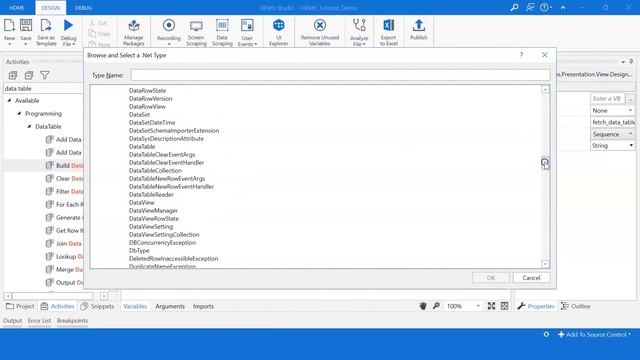Click type list scroll-up arrow
Screen dimensions: 640x360
click(x=545, y=89)
